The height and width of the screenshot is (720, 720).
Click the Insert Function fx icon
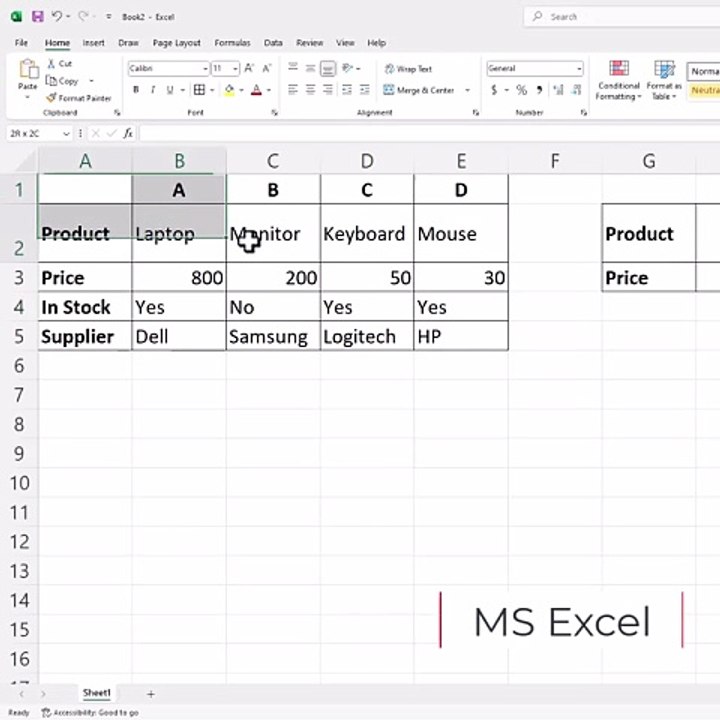[128, 133]
